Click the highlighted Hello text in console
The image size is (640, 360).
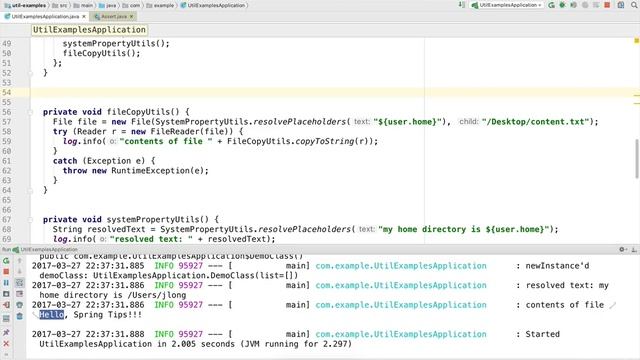(52, 315)
